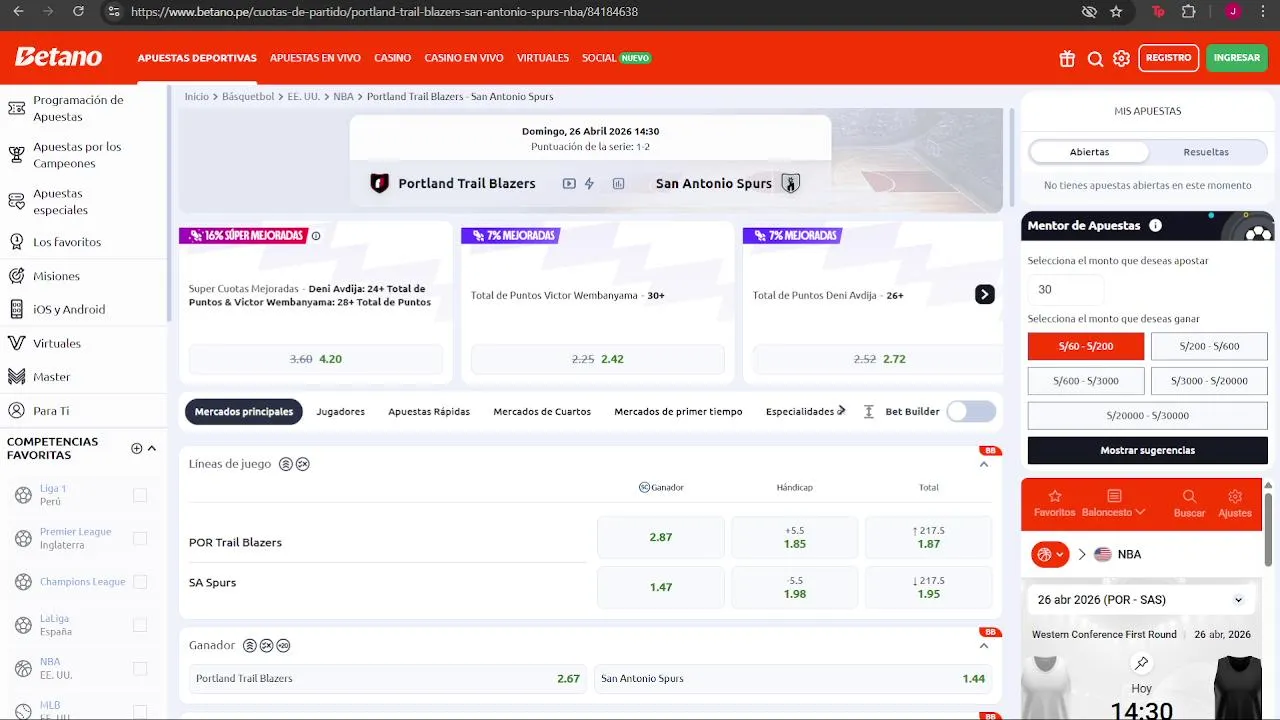Click the Betano logo
This screenshot has width=1280, height=720.
[58, 57]
